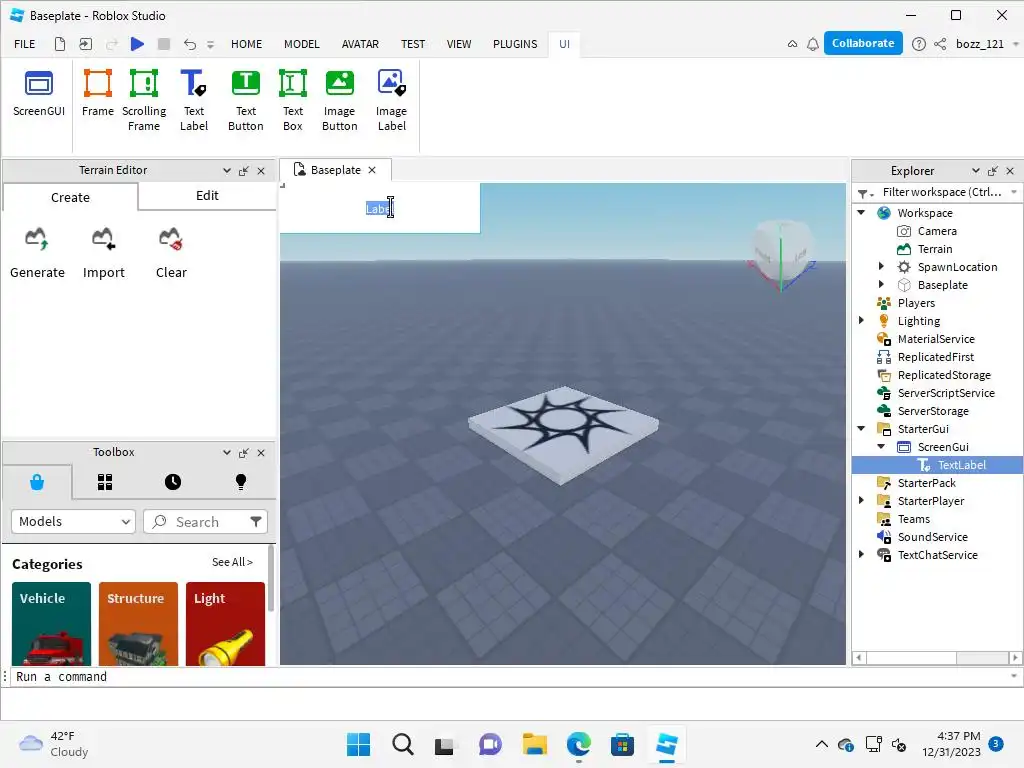Close the Terrain Editor panel

(x=261, y=170)
